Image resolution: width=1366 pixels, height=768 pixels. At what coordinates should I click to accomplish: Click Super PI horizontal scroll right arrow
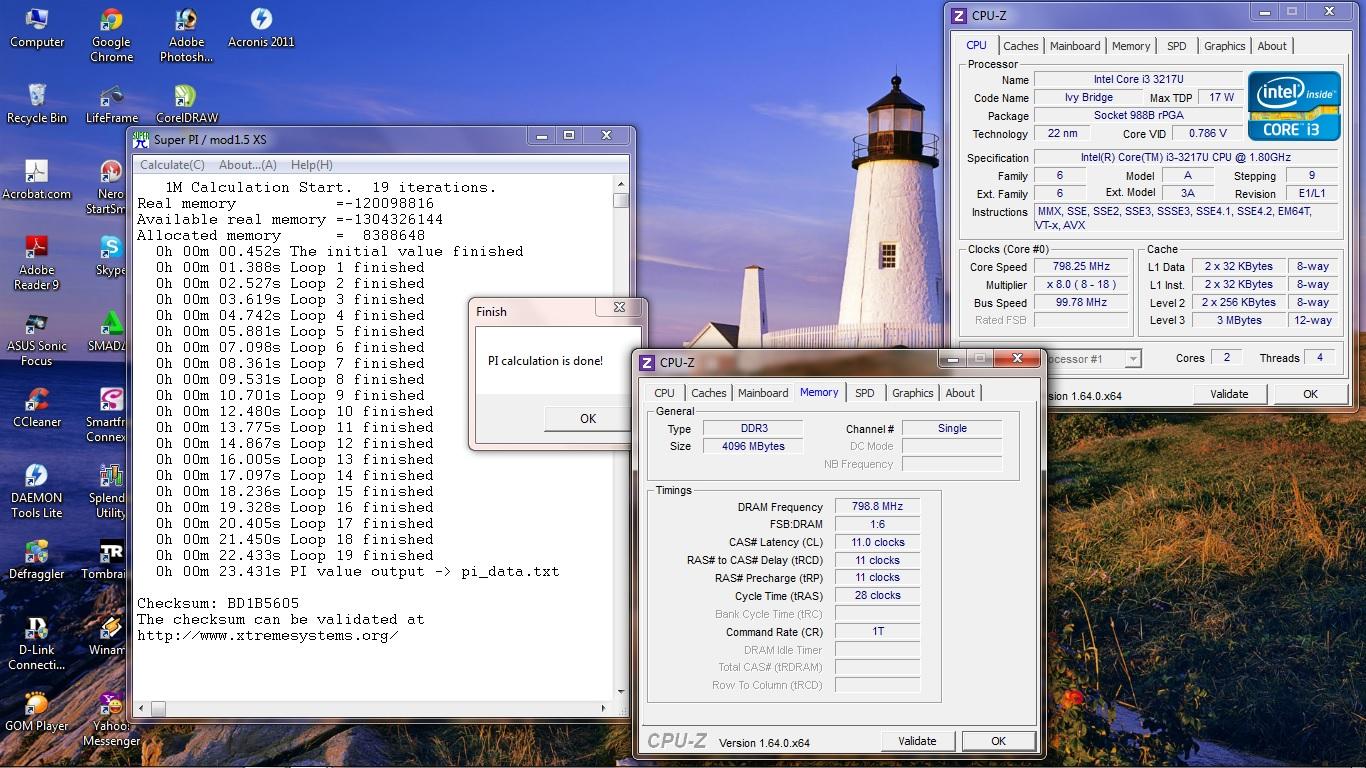603,708
